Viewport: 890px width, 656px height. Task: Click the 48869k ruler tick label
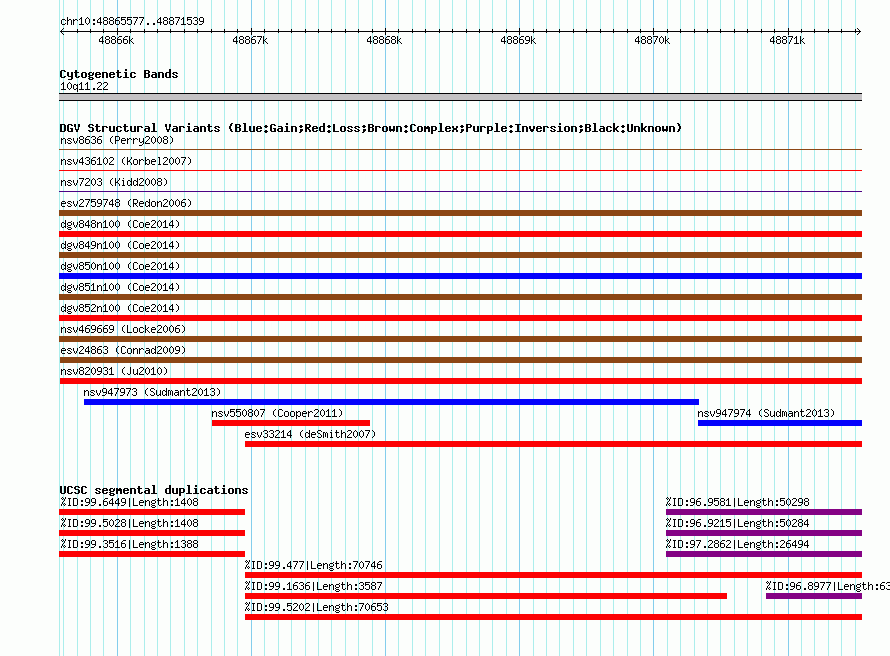coord(518,40)
